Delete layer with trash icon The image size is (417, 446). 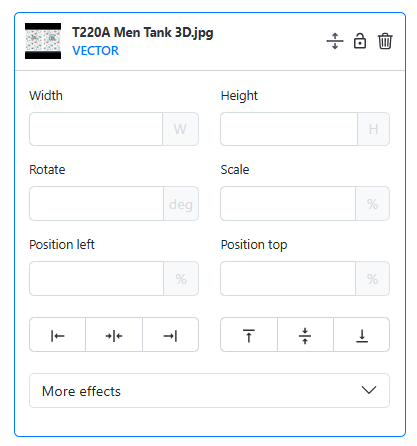click(385, 41)
